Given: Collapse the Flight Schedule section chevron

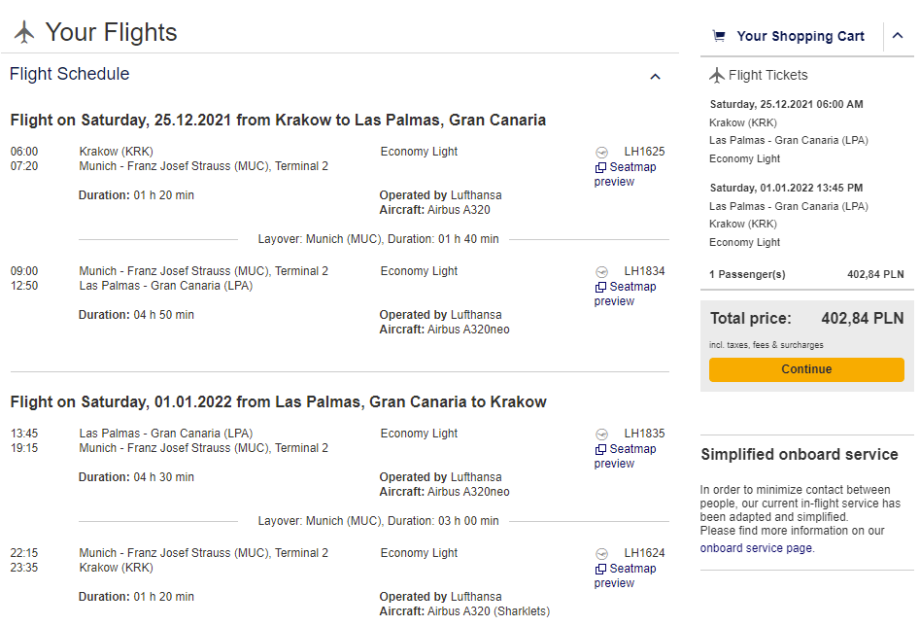Looking at the screenshot, I should pyautogui.click(x=655, y=76).
